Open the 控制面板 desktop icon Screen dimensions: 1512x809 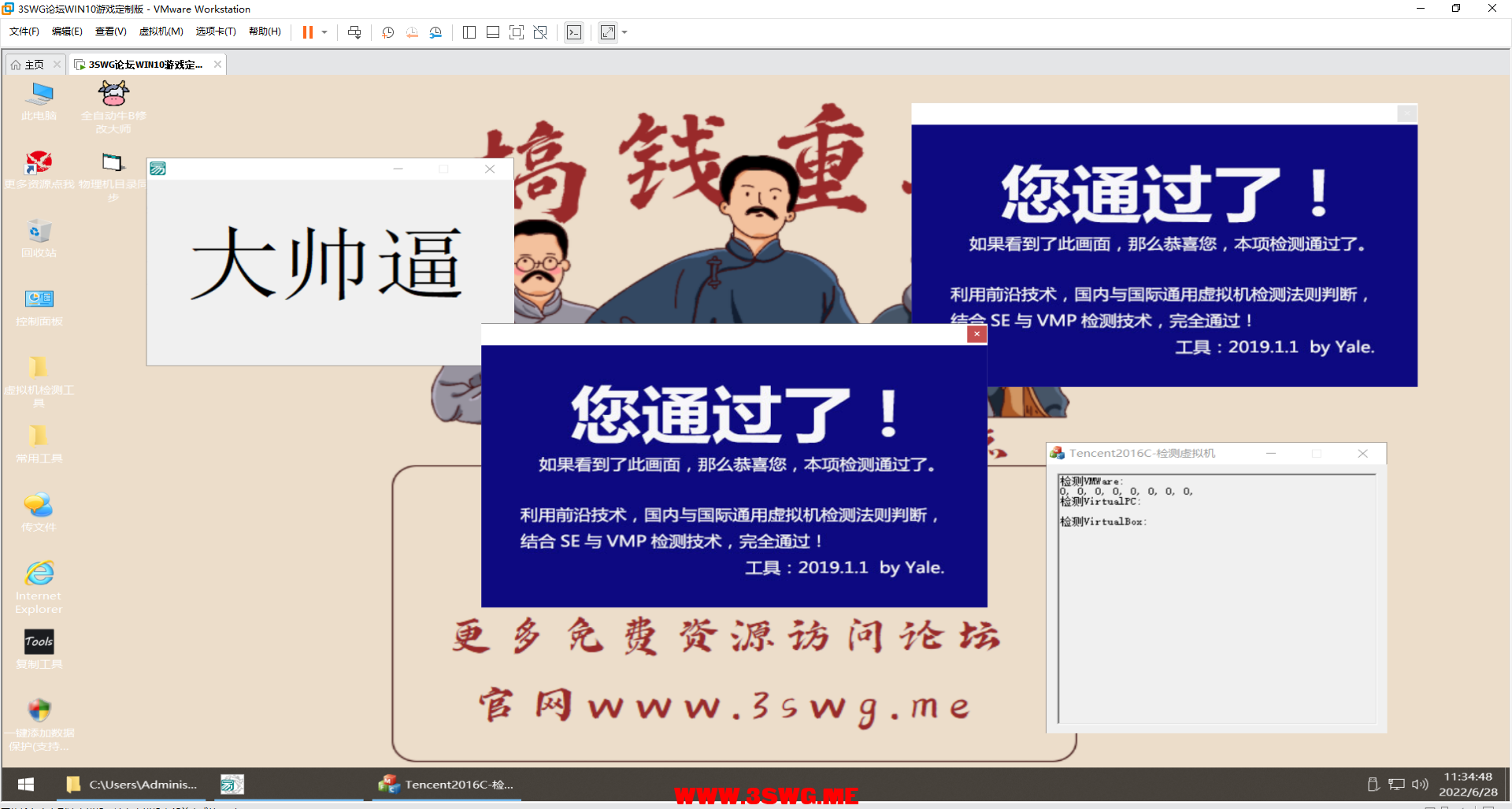pos(39,306)
